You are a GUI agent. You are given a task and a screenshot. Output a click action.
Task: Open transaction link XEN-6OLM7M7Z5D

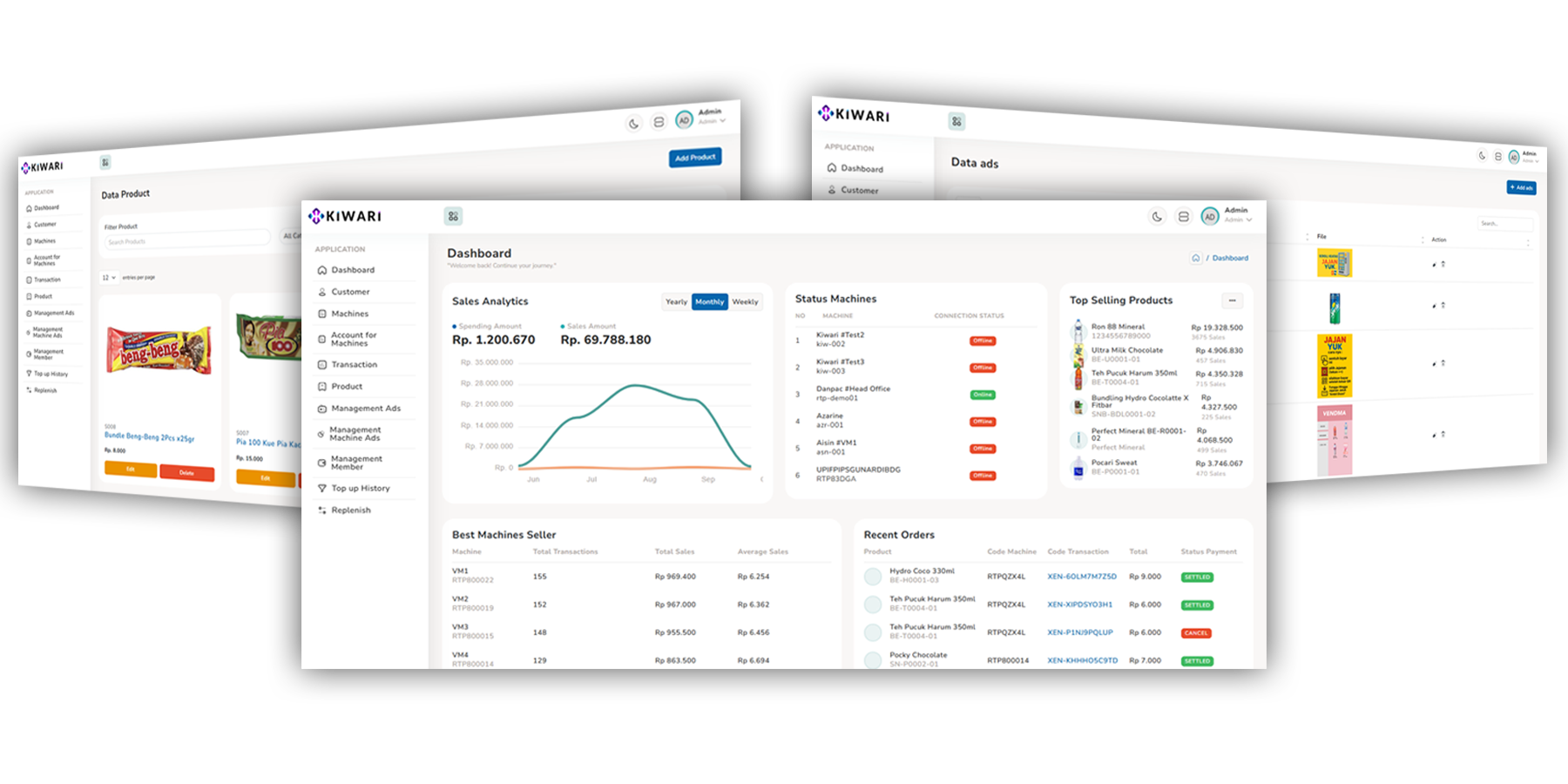pos(1081,577)
